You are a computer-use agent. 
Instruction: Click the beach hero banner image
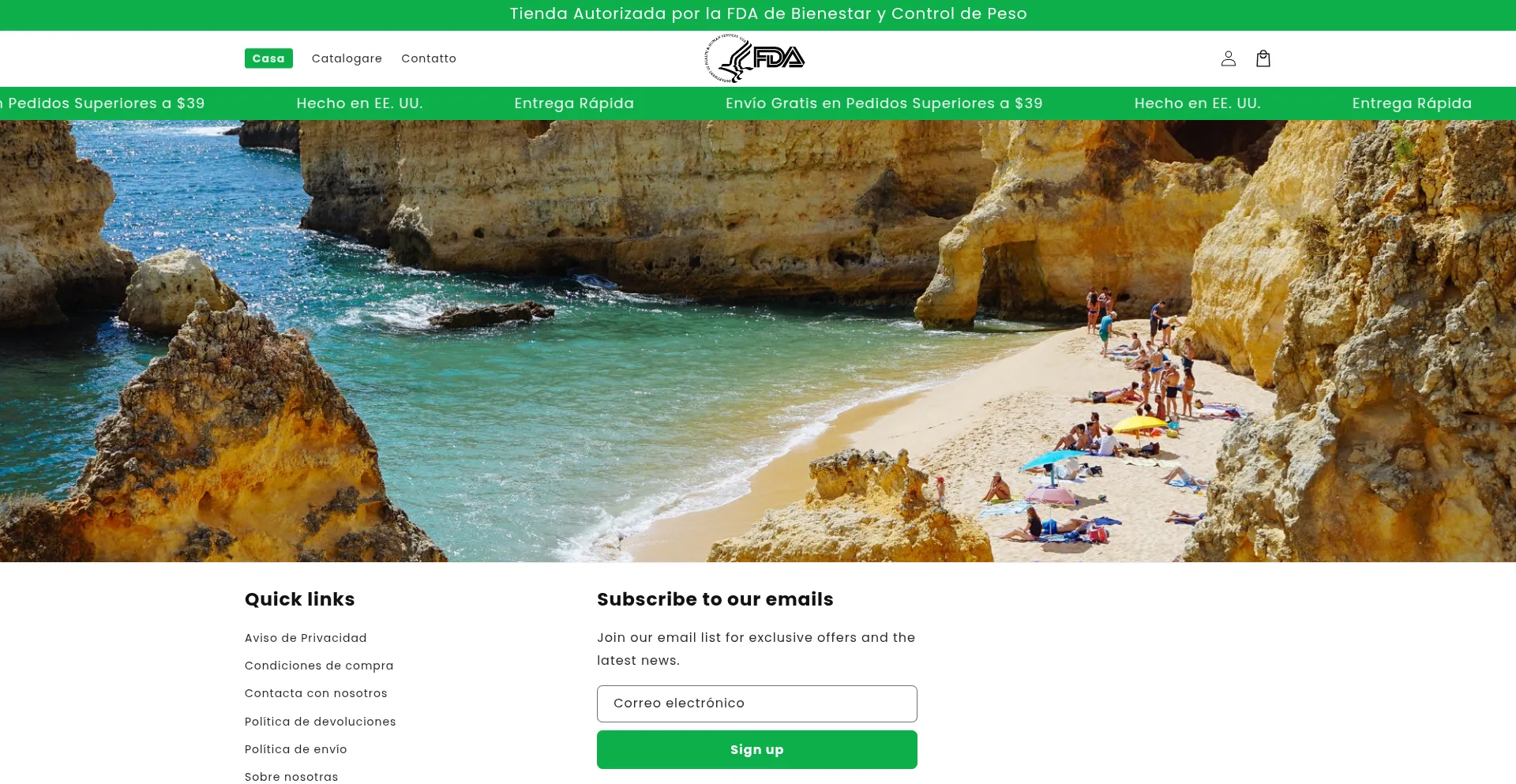pos(758,341)
